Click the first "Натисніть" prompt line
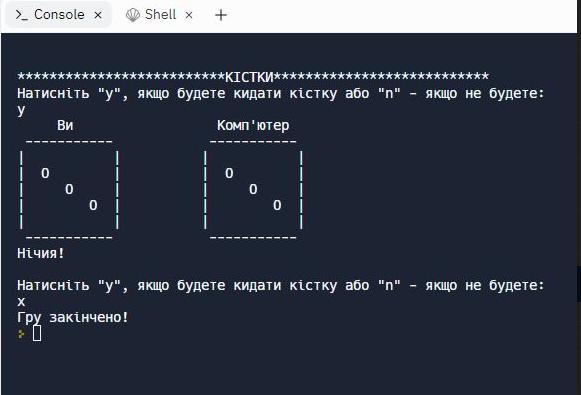581x395 pixels. click(280, 93)
